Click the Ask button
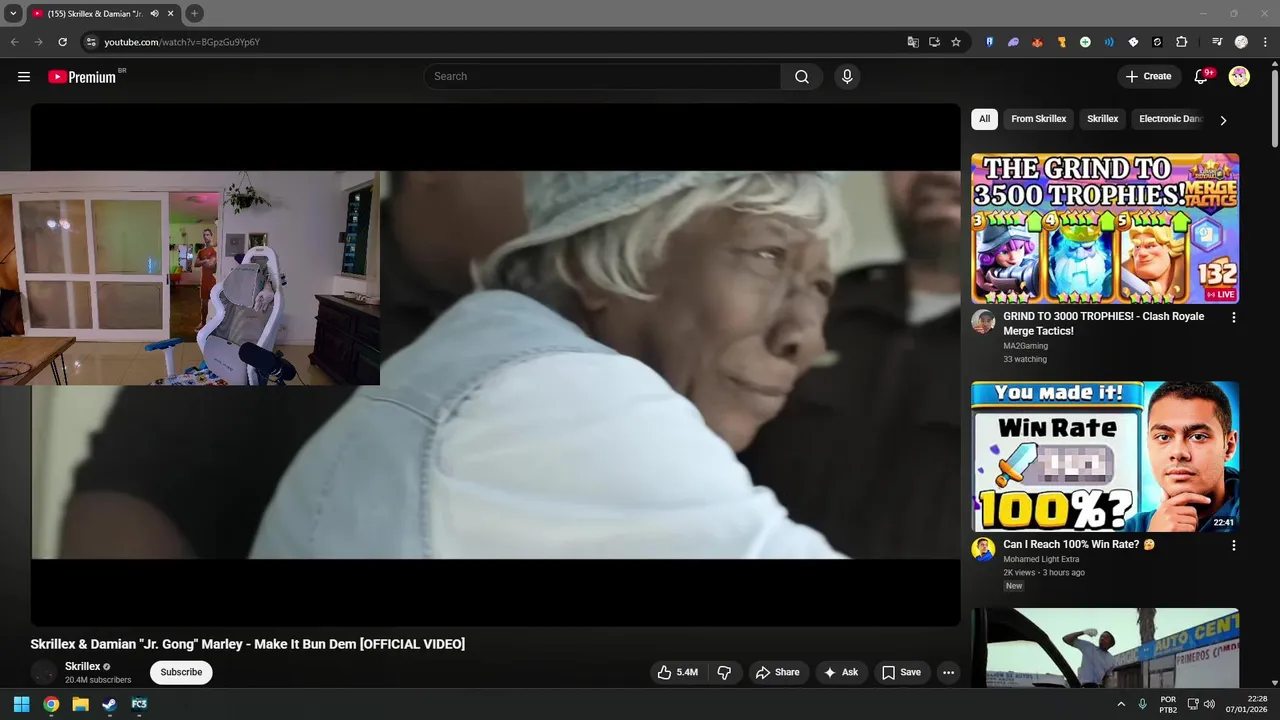 pyautogui.click(x=840, y=672)
